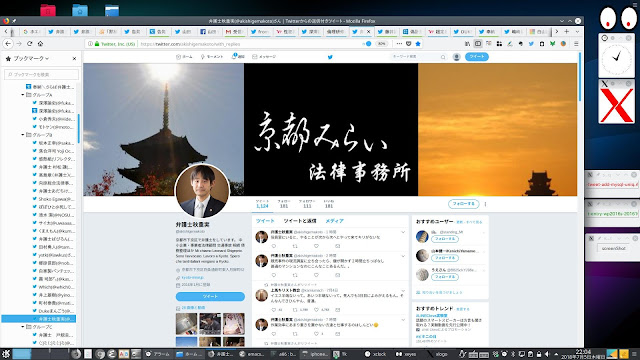Viewport: 640px width, 360px height.
Task: Open the list-all-tabs dropdown arrow
Action: (x=577, y=31)
